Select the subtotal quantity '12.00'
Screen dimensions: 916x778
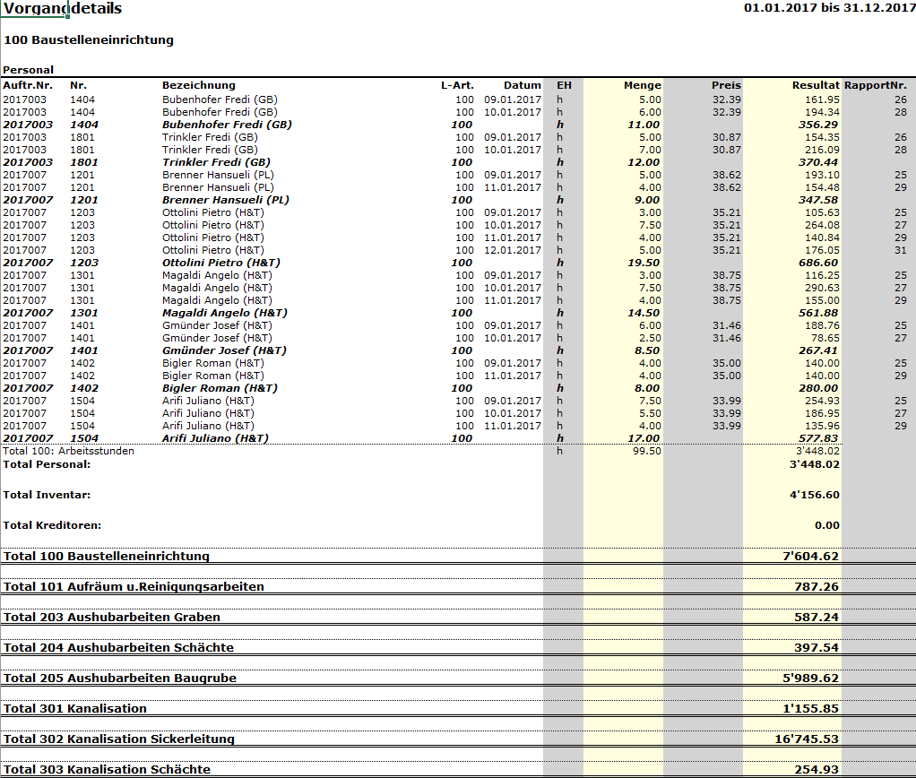[643, 162]
